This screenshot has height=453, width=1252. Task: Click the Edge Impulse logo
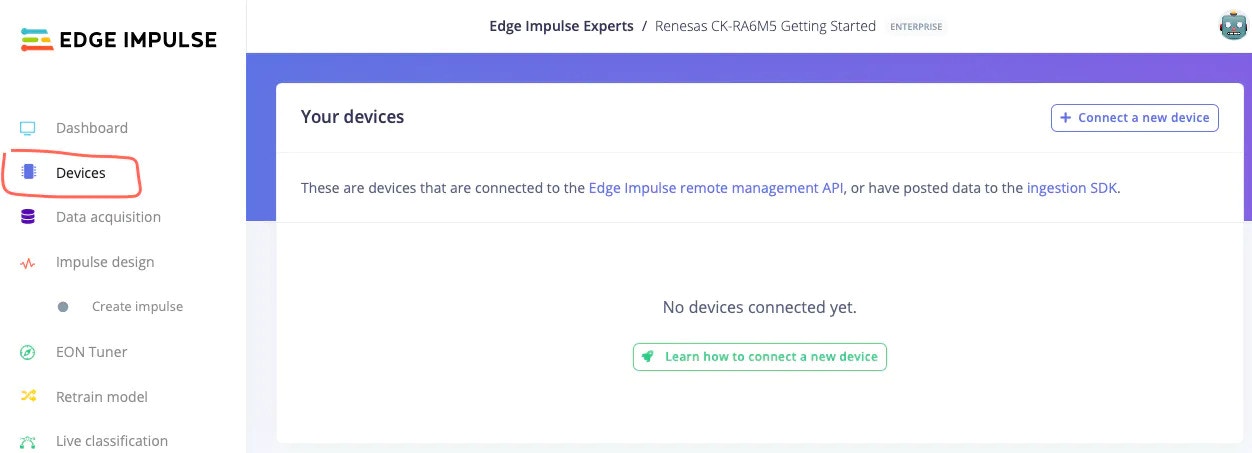tap(118, 40)
